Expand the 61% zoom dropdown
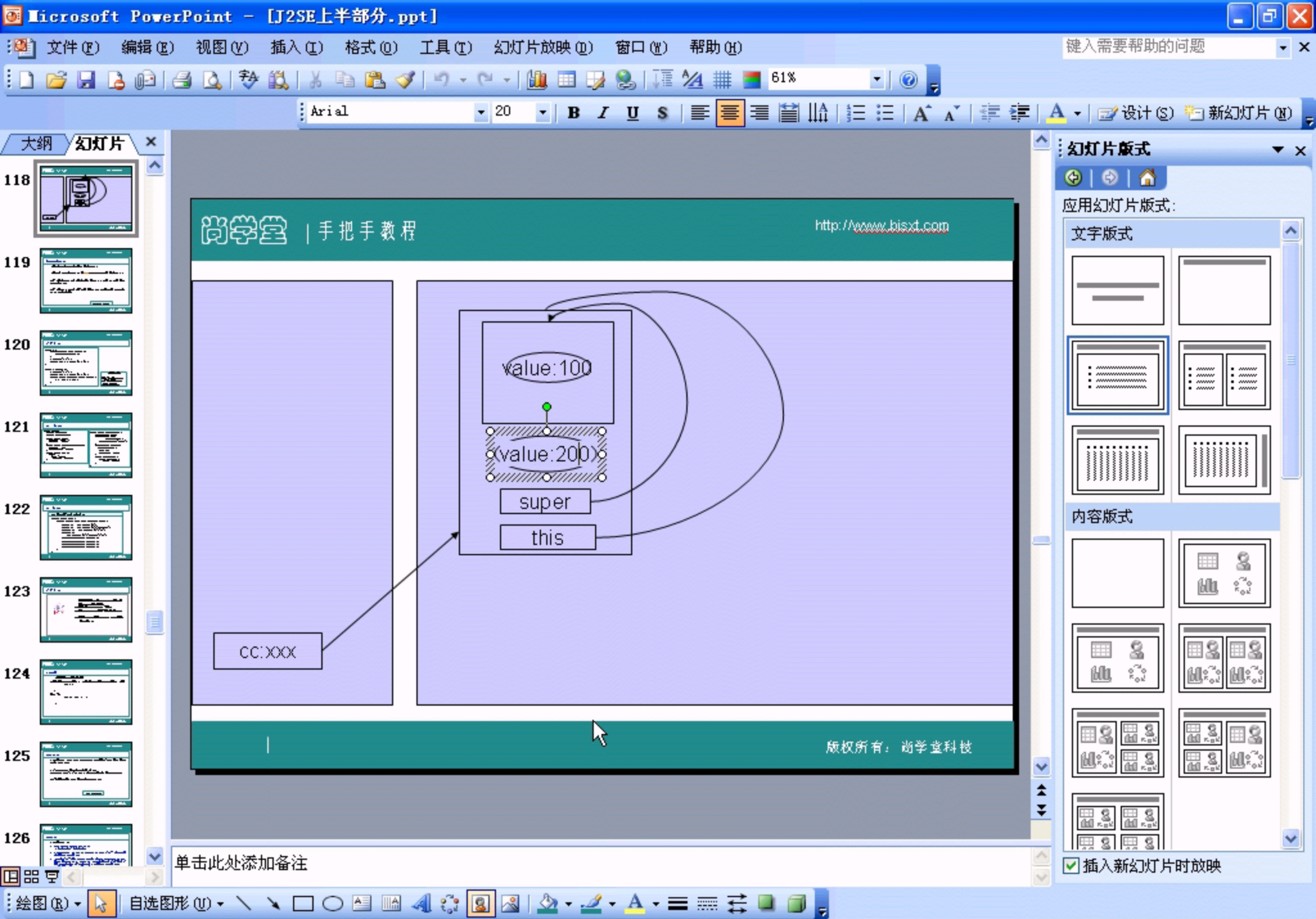Screen dimensions: 1316x919 876,79
